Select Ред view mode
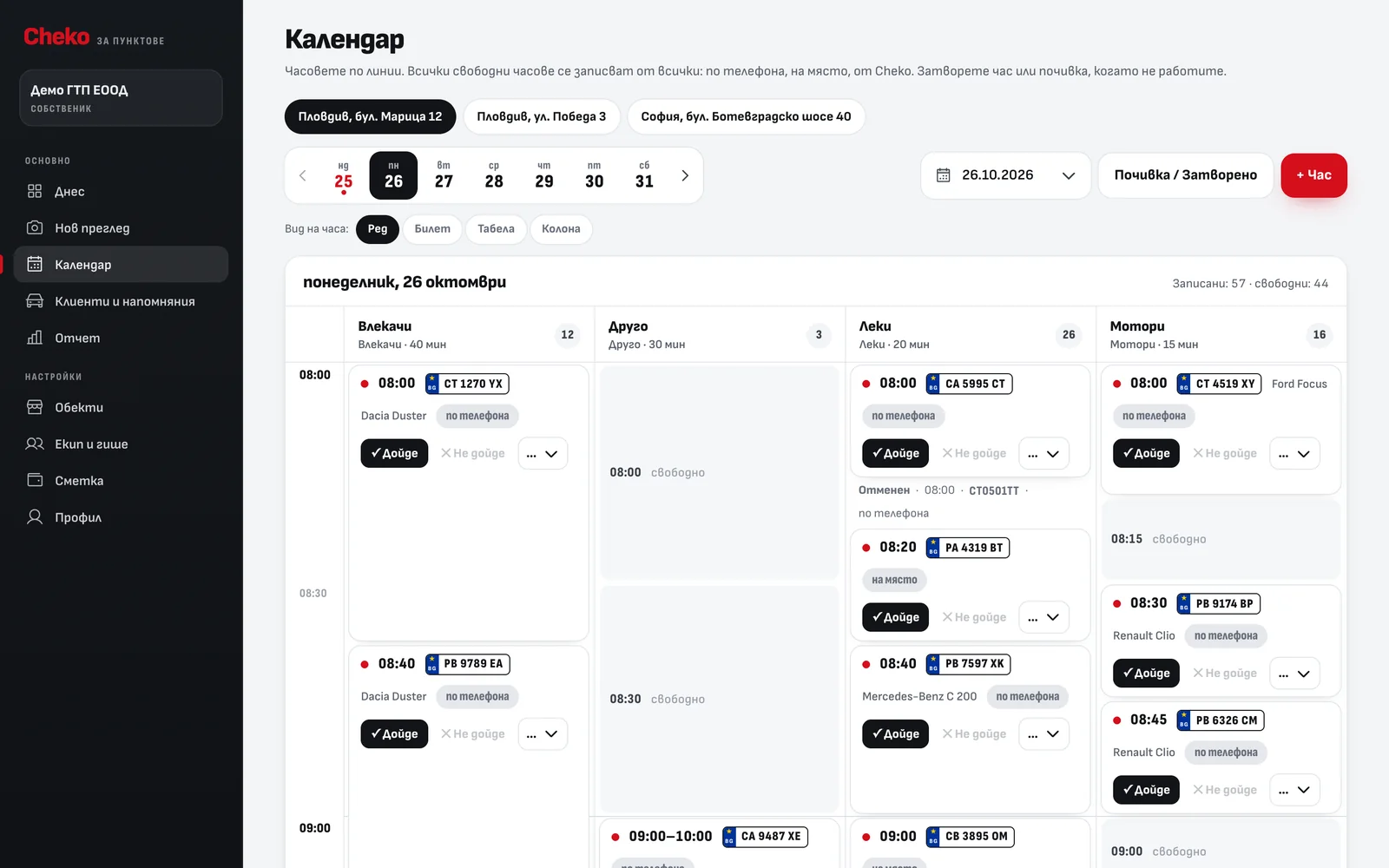1389x868 pixels. pyautogui.click(x=378, y=229)
